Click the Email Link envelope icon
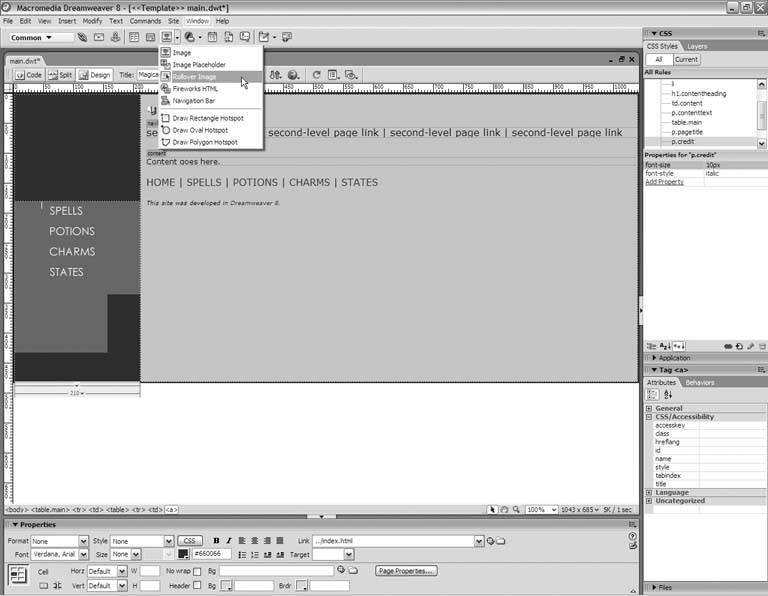The height and width of the screenshot is (596, 768). [99, 38]
